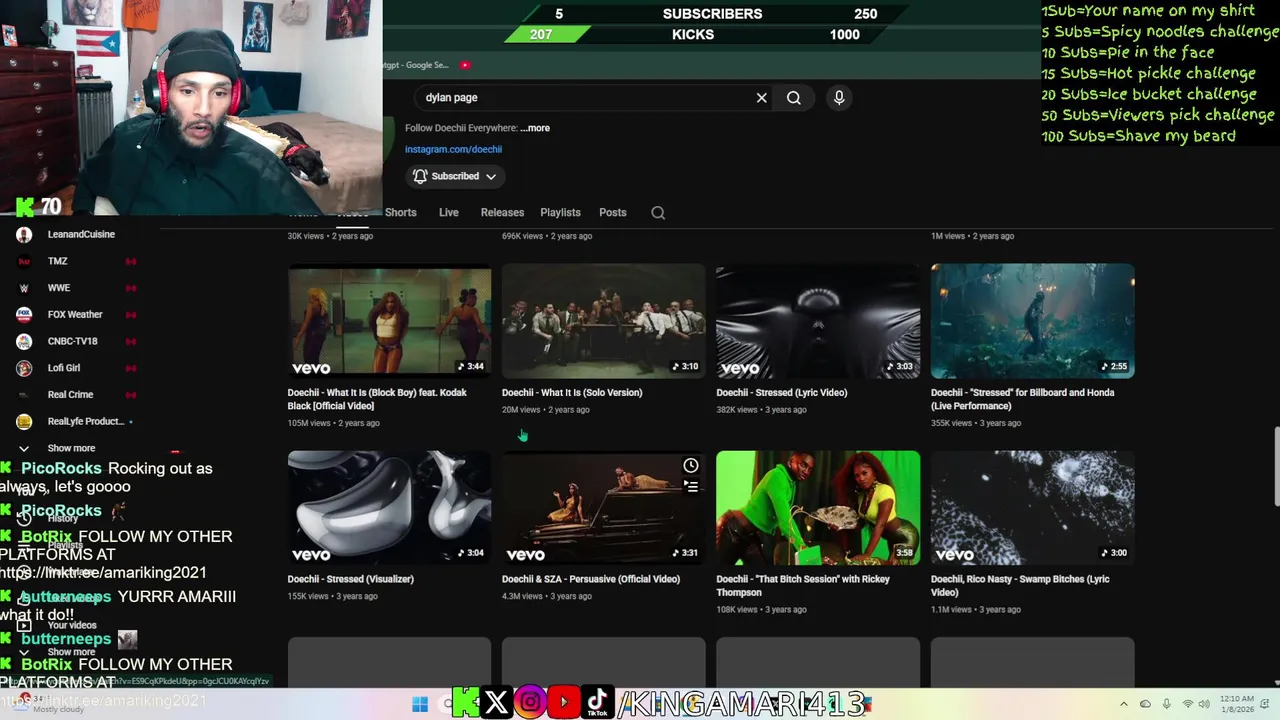Open the Windows Start menu

click(420, 704)
